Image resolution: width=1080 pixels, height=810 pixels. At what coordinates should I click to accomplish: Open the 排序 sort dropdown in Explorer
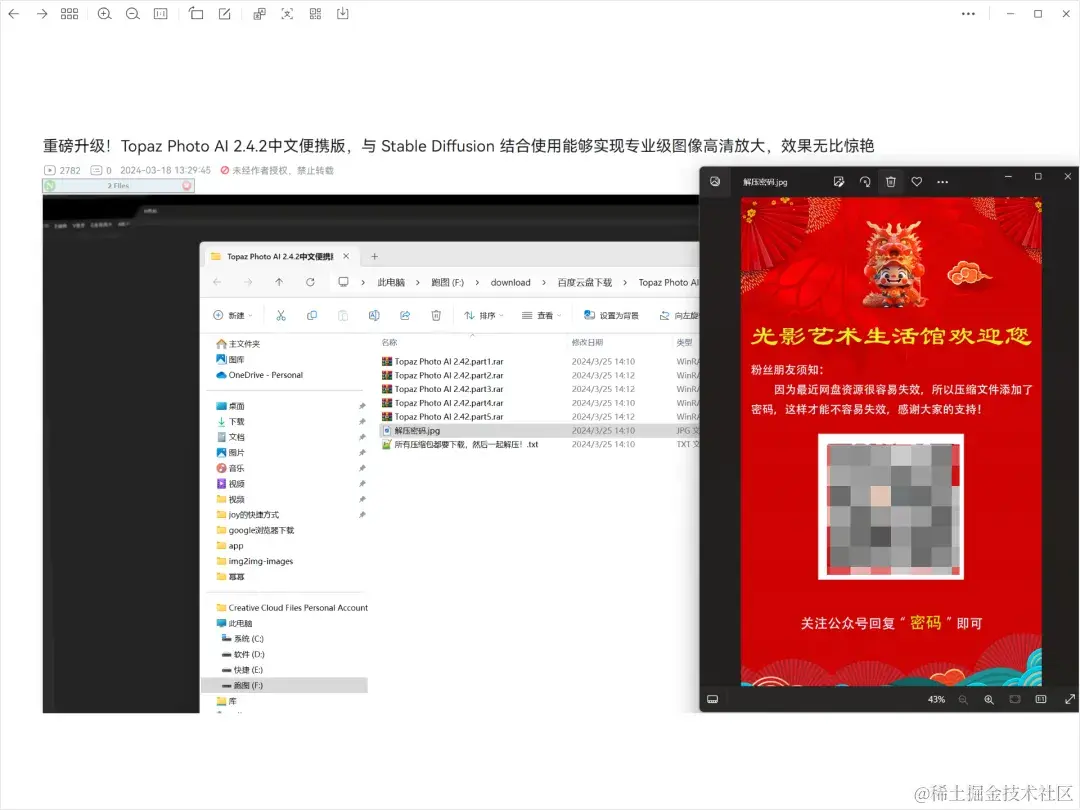click(x=484, y=315)
